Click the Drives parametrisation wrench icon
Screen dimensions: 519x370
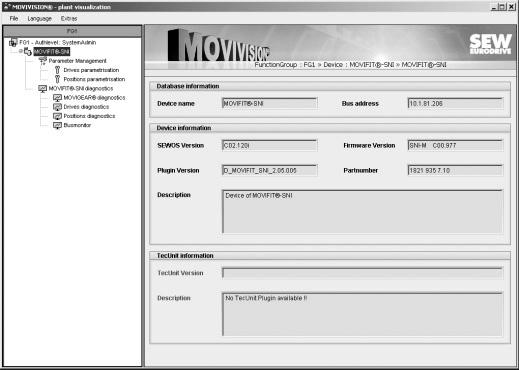(57, 70)
